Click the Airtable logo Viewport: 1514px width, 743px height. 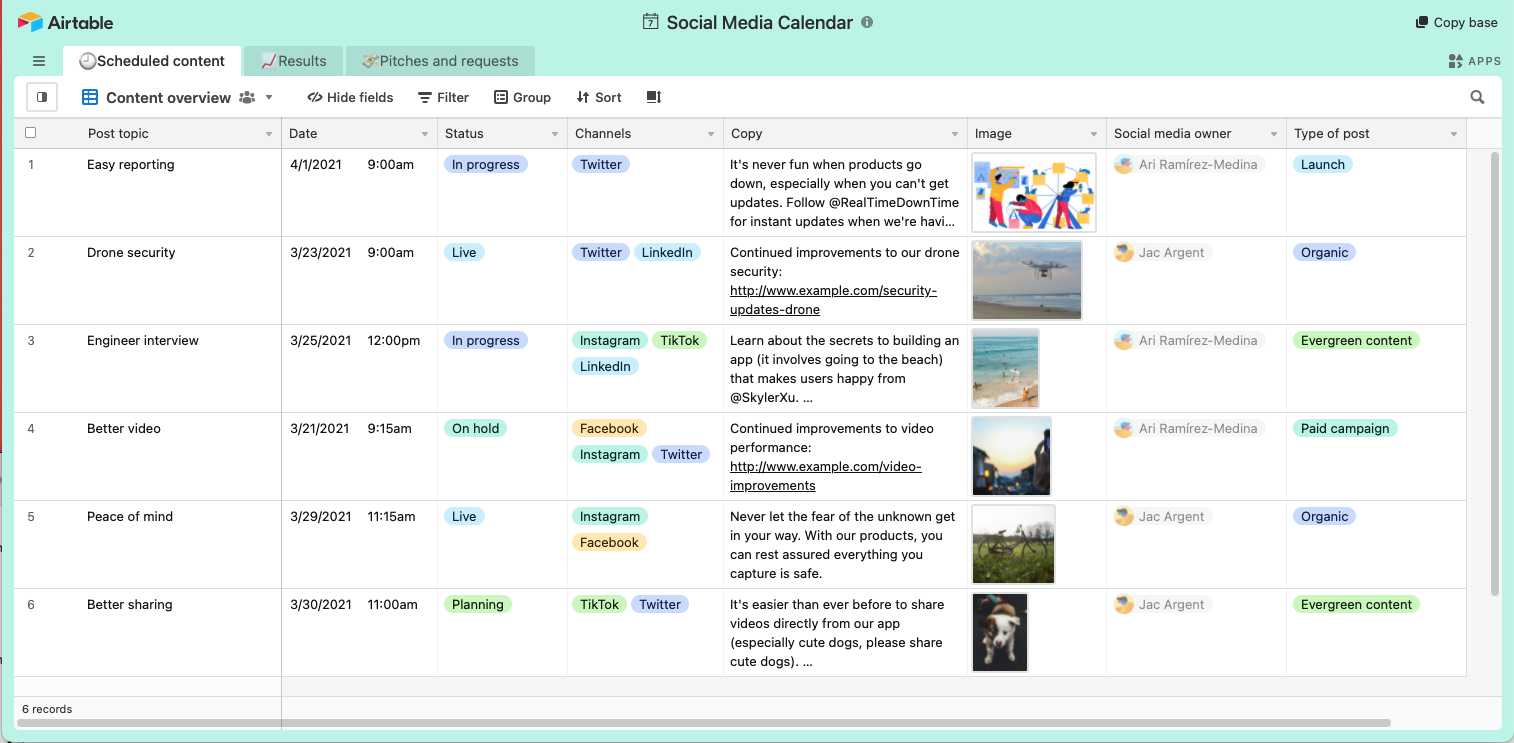tap(65, 22)
